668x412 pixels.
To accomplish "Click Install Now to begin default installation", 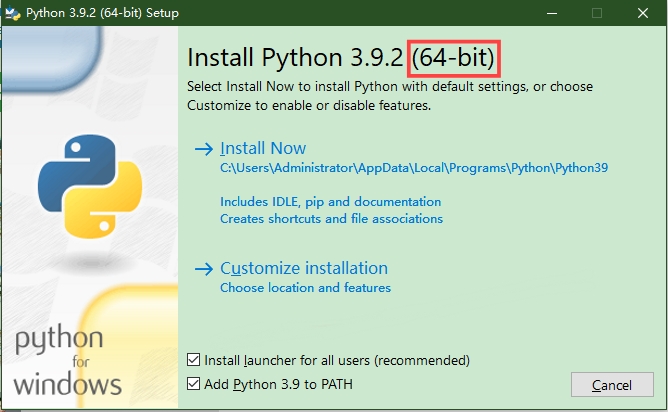I will [x=263, y=148].
